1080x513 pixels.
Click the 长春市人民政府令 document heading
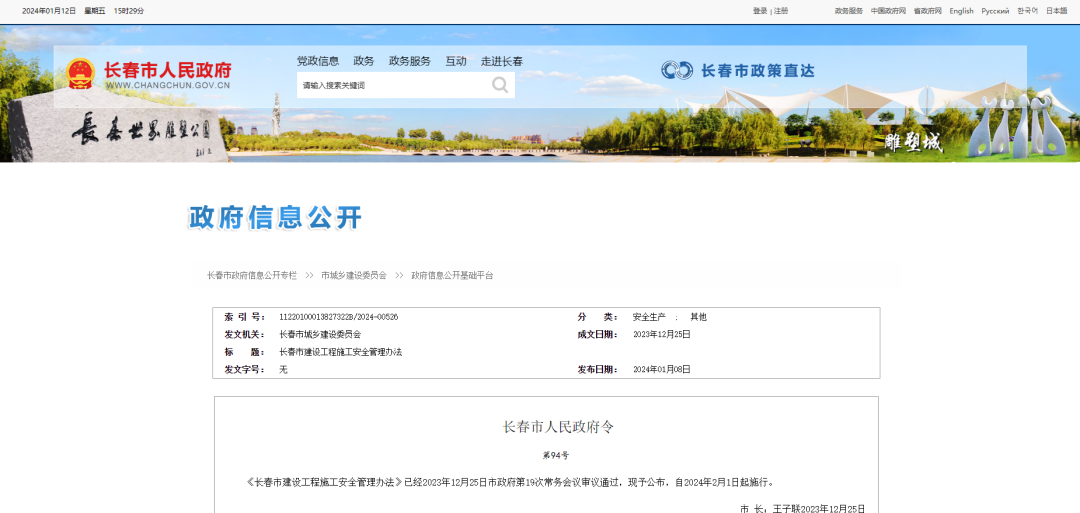558,427
